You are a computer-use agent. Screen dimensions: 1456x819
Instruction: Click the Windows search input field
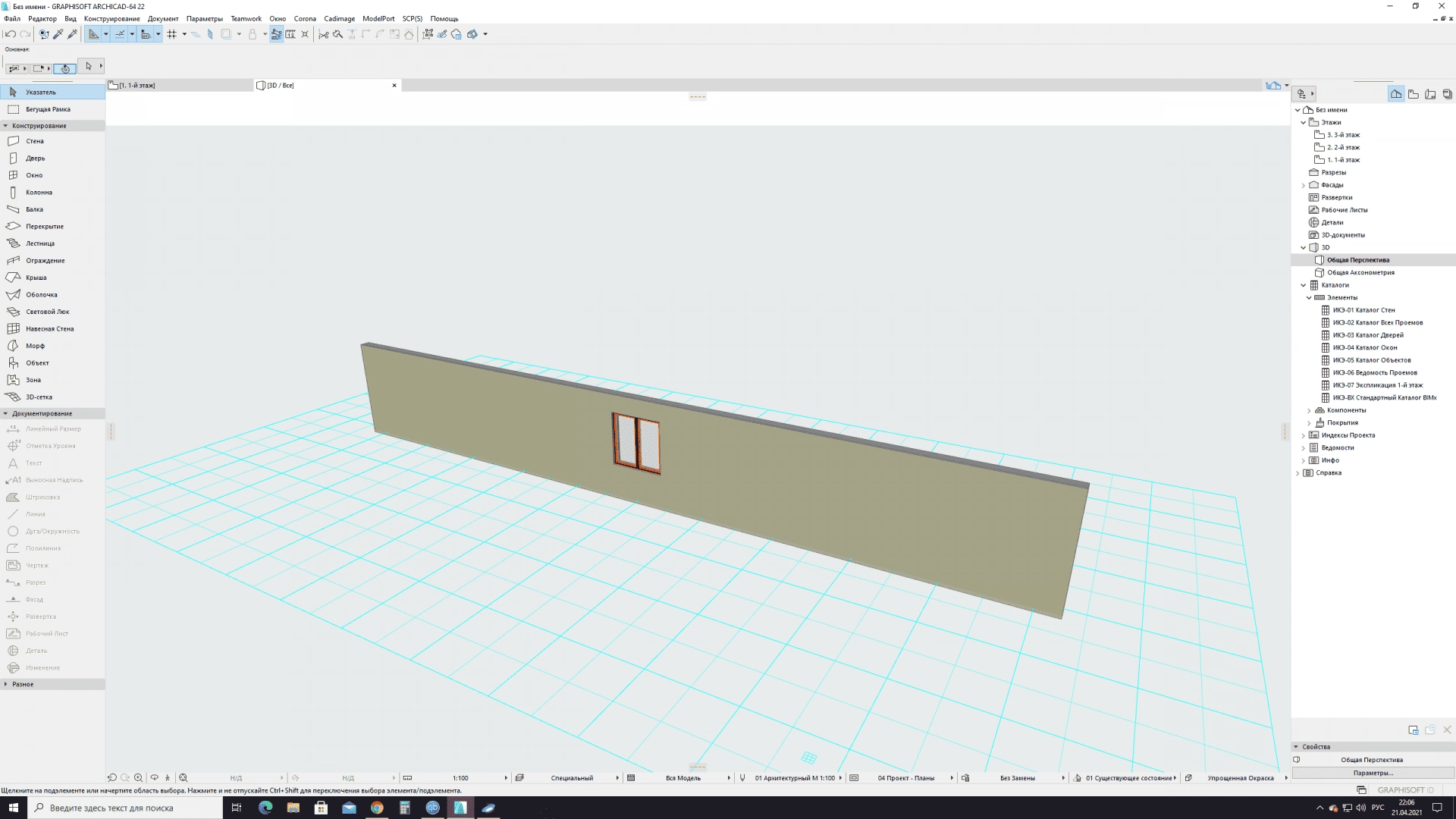(x=125, y=808)
